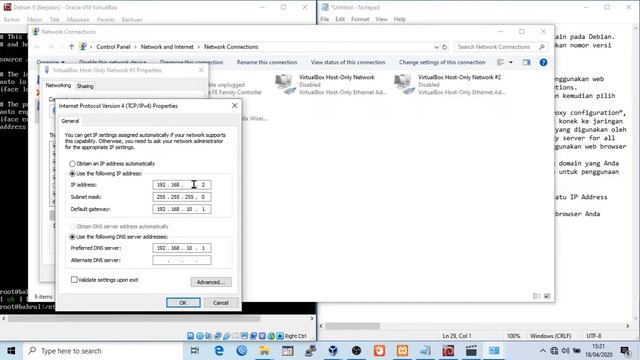Launch Microsoft Edge from taskbar
This screenshot has width=640, height=360.
tap(219, 351)
